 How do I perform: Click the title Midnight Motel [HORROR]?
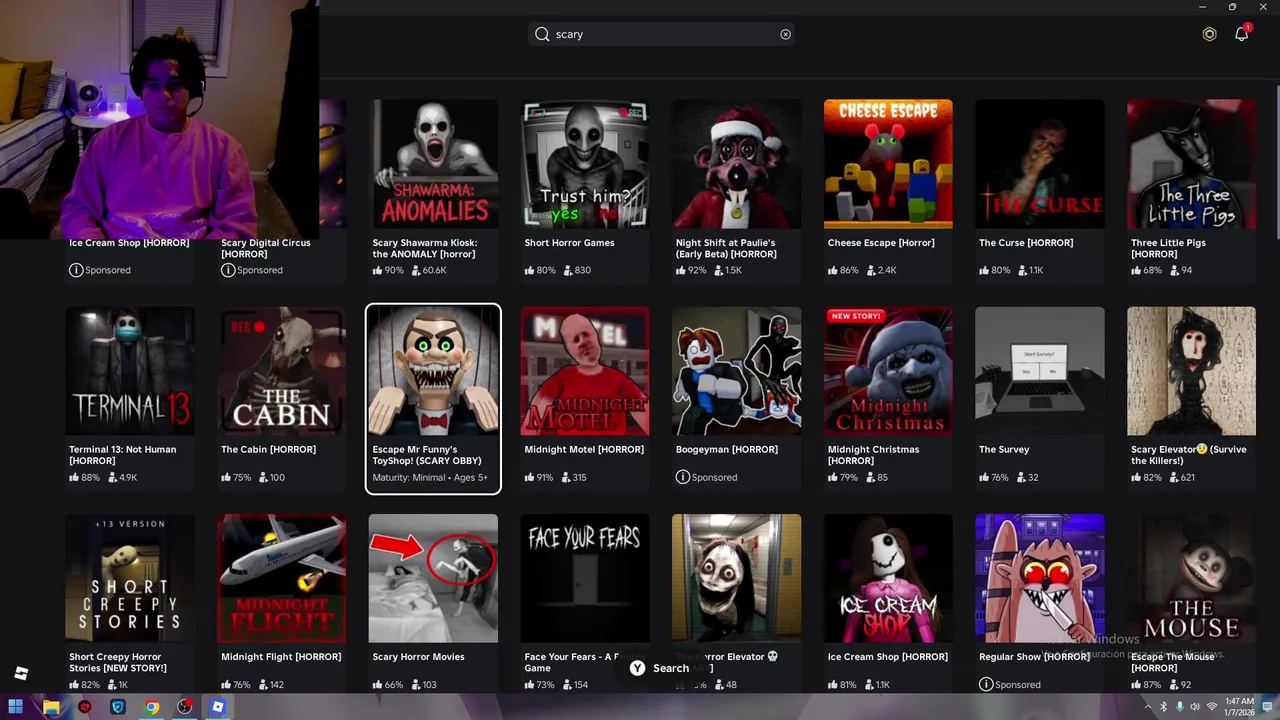coord(584,450)
